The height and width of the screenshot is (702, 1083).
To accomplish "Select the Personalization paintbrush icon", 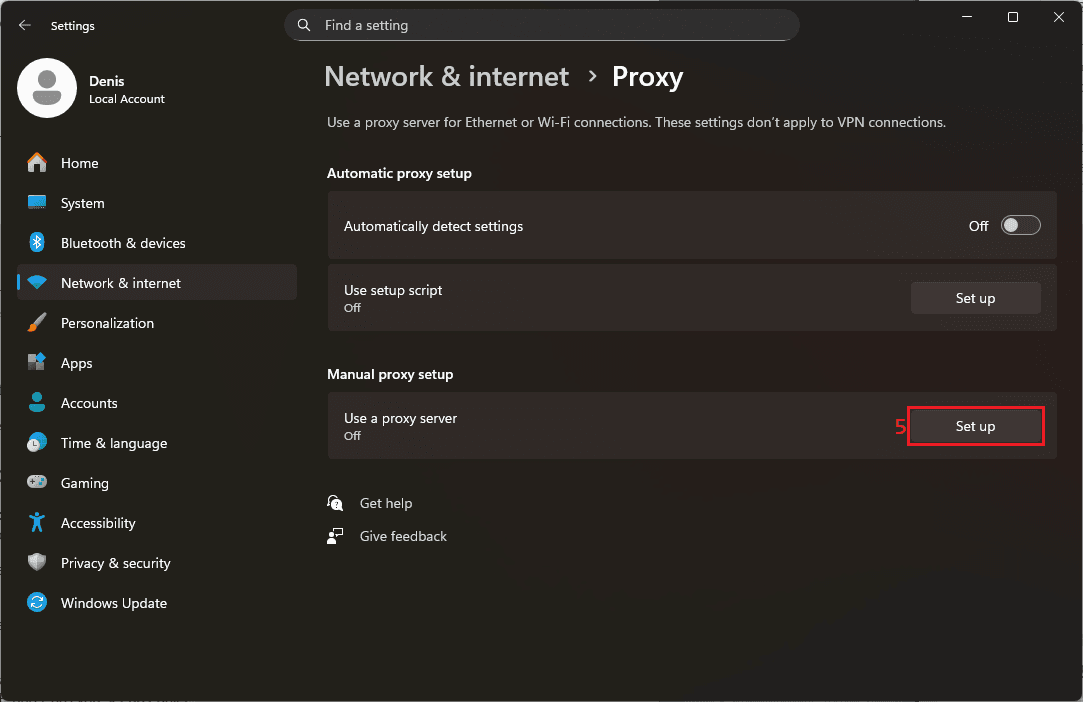I will pyautogui.click(x=37, y=323).
